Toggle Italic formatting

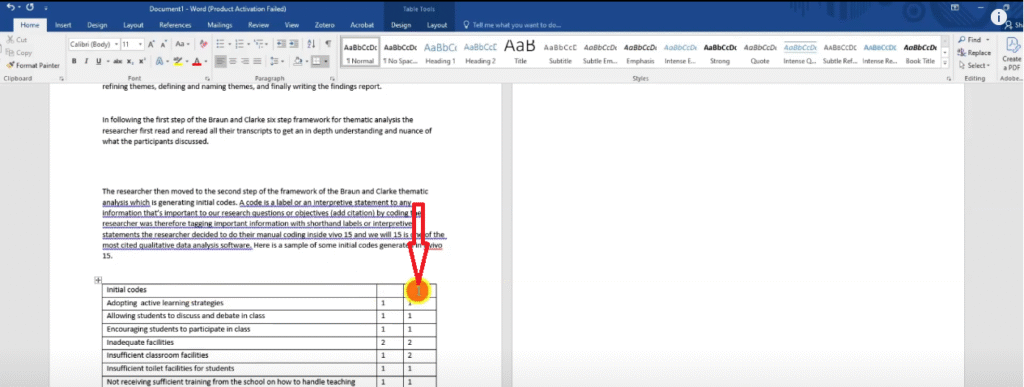click(86, 61)
